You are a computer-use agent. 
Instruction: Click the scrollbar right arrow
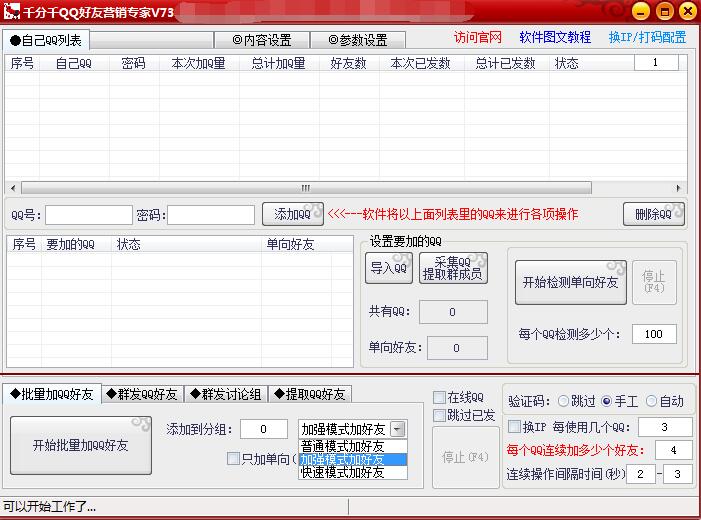pyautogui.click(x=678, y=188)
